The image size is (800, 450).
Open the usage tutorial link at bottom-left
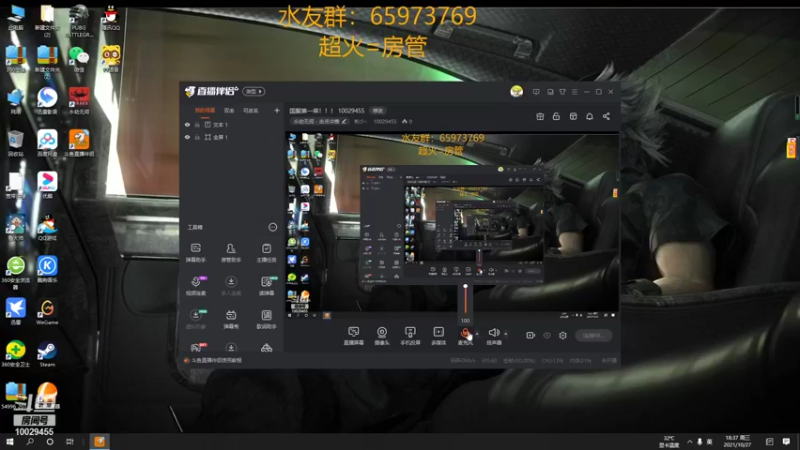click(x=216, y=360)
